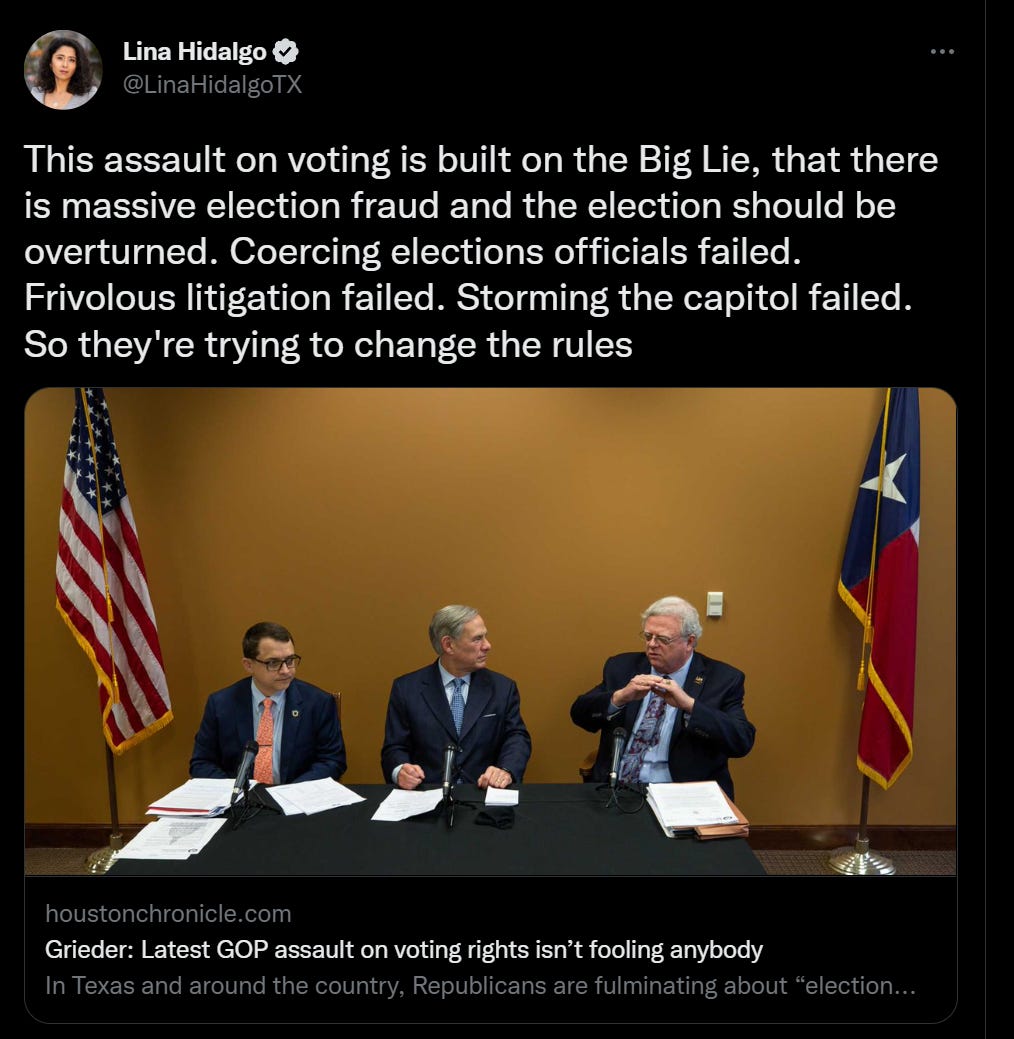Open the Grieder GOP voting rights headline

(x=404, y=950)
